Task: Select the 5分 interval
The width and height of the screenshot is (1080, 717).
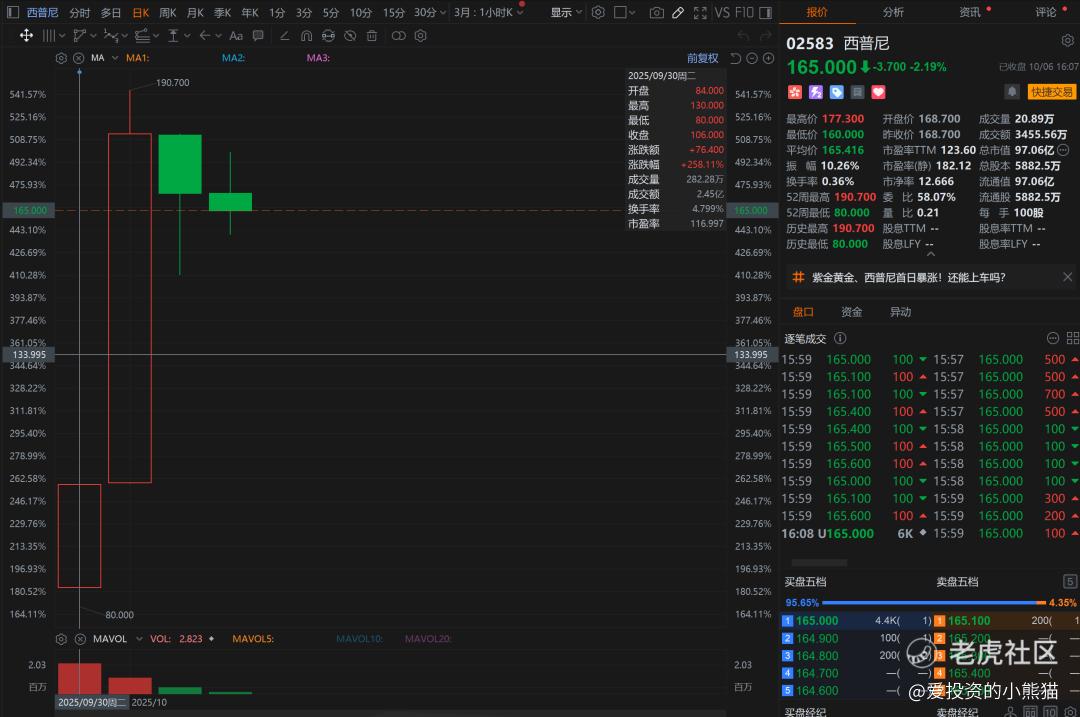Action: click(331, 12)
